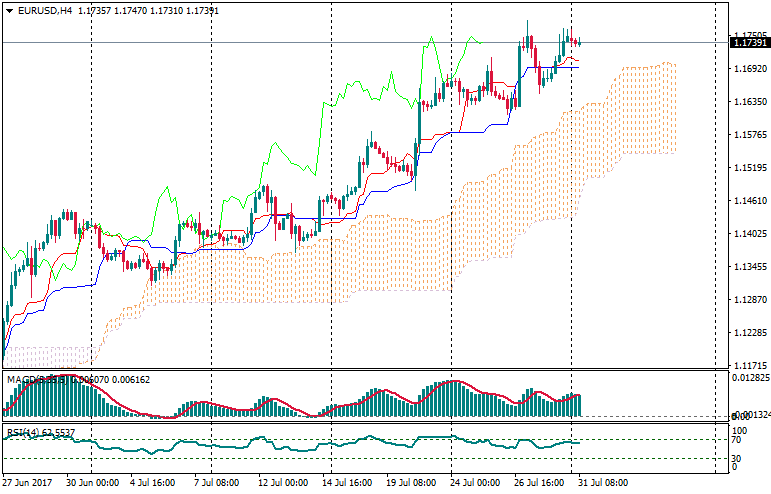Screen dimensions: 771x494
Task: Click the 19 Jul 08:00 time label
Action: 411,482
